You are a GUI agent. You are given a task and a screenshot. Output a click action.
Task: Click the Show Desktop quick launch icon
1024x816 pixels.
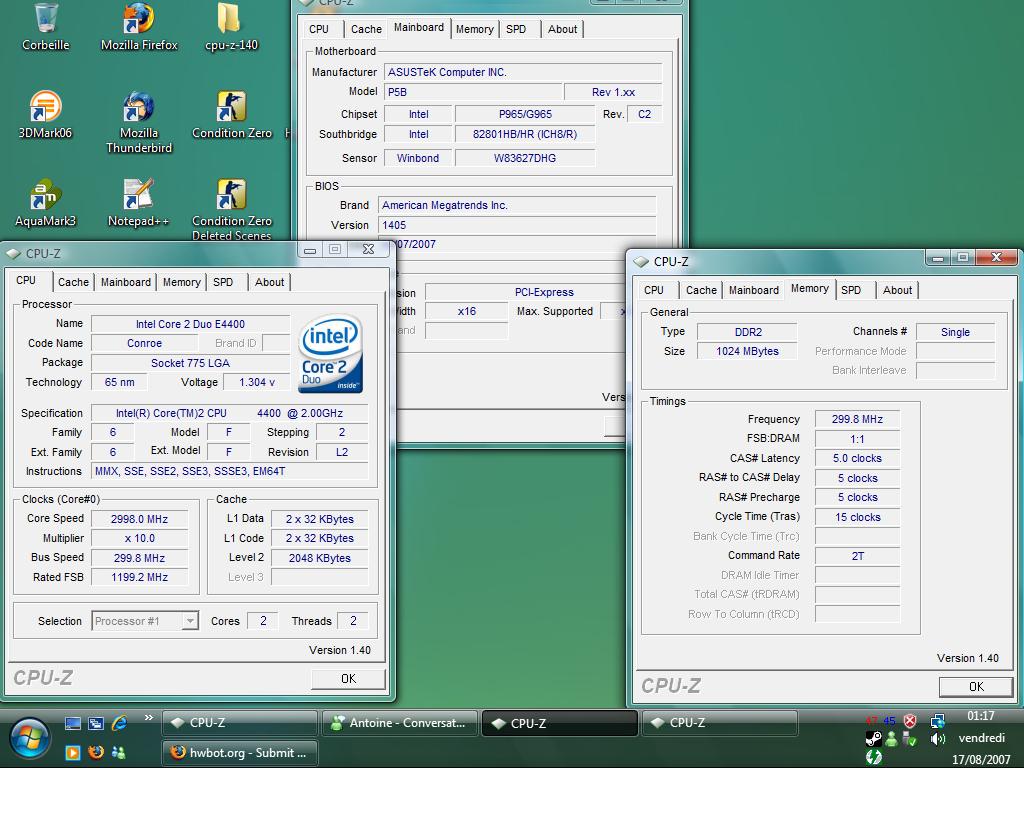click(x=72, y=723)
